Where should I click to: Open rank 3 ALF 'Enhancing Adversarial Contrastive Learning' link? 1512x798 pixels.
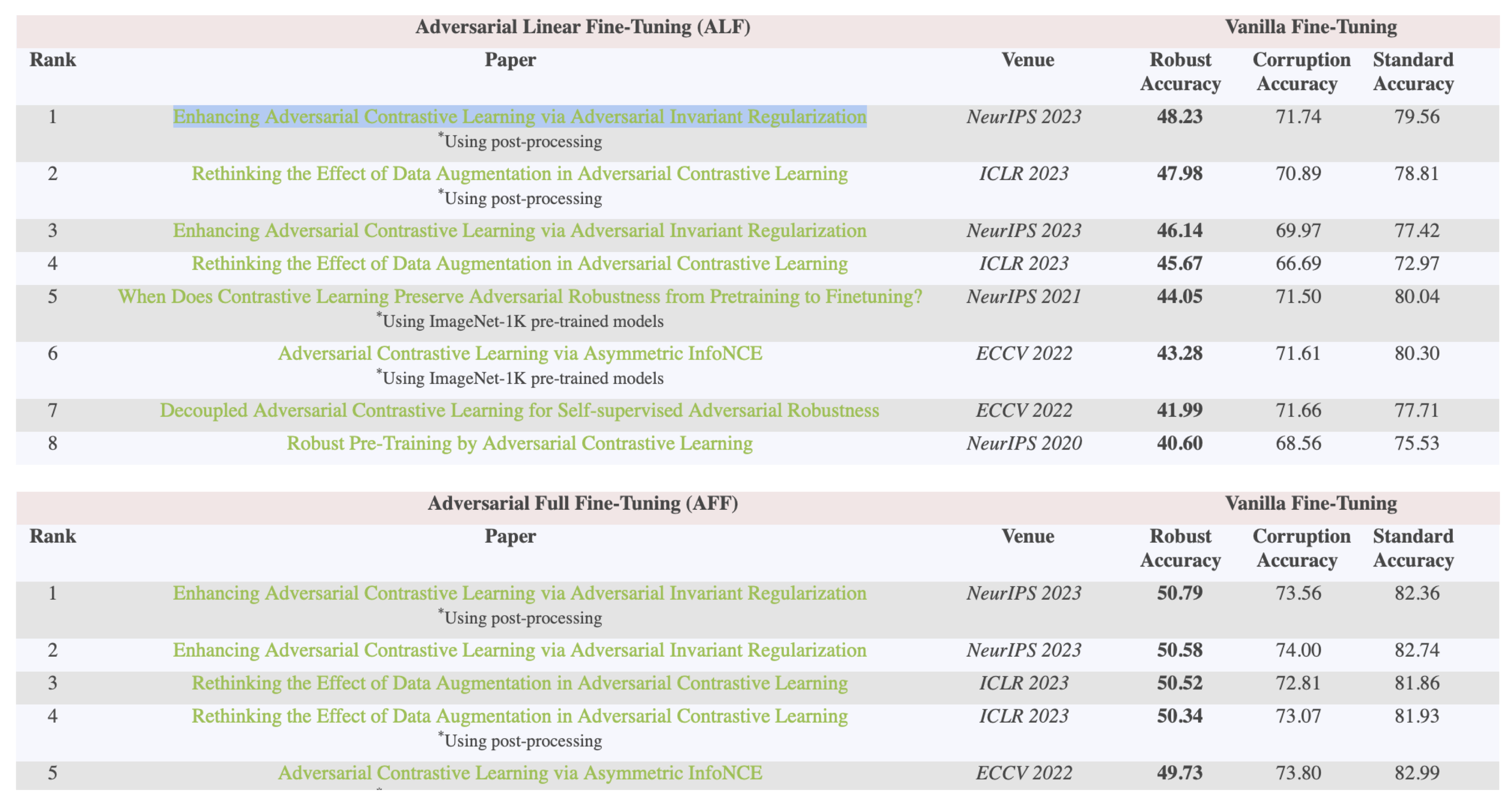pyautogui.click(x=520, y=231)
